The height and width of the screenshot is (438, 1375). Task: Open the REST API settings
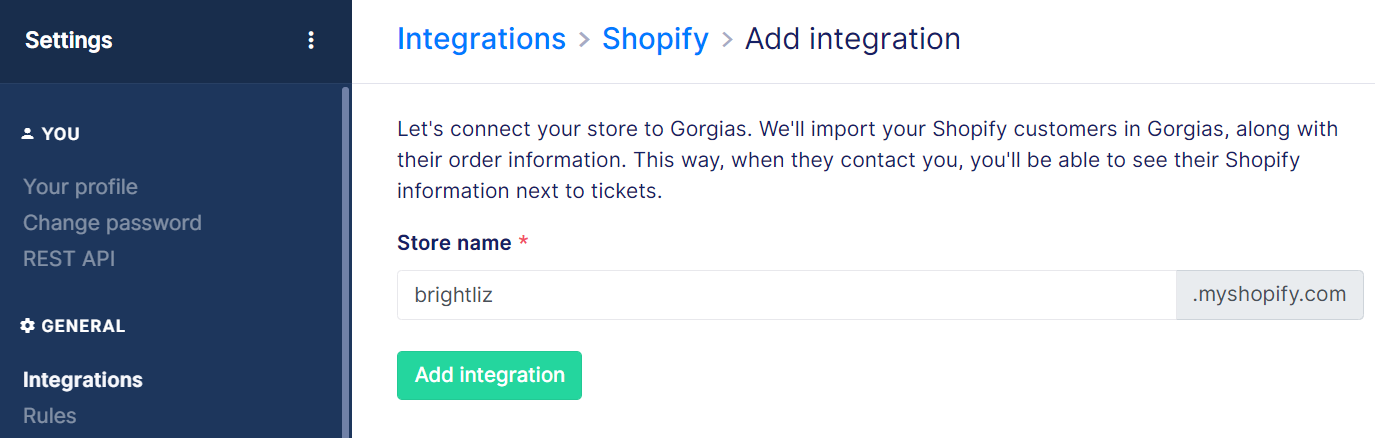(x=69, y=259)
